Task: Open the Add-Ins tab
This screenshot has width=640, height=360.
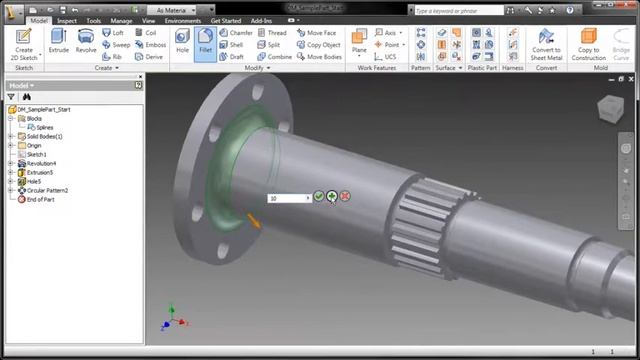Action: click(261, 20)
